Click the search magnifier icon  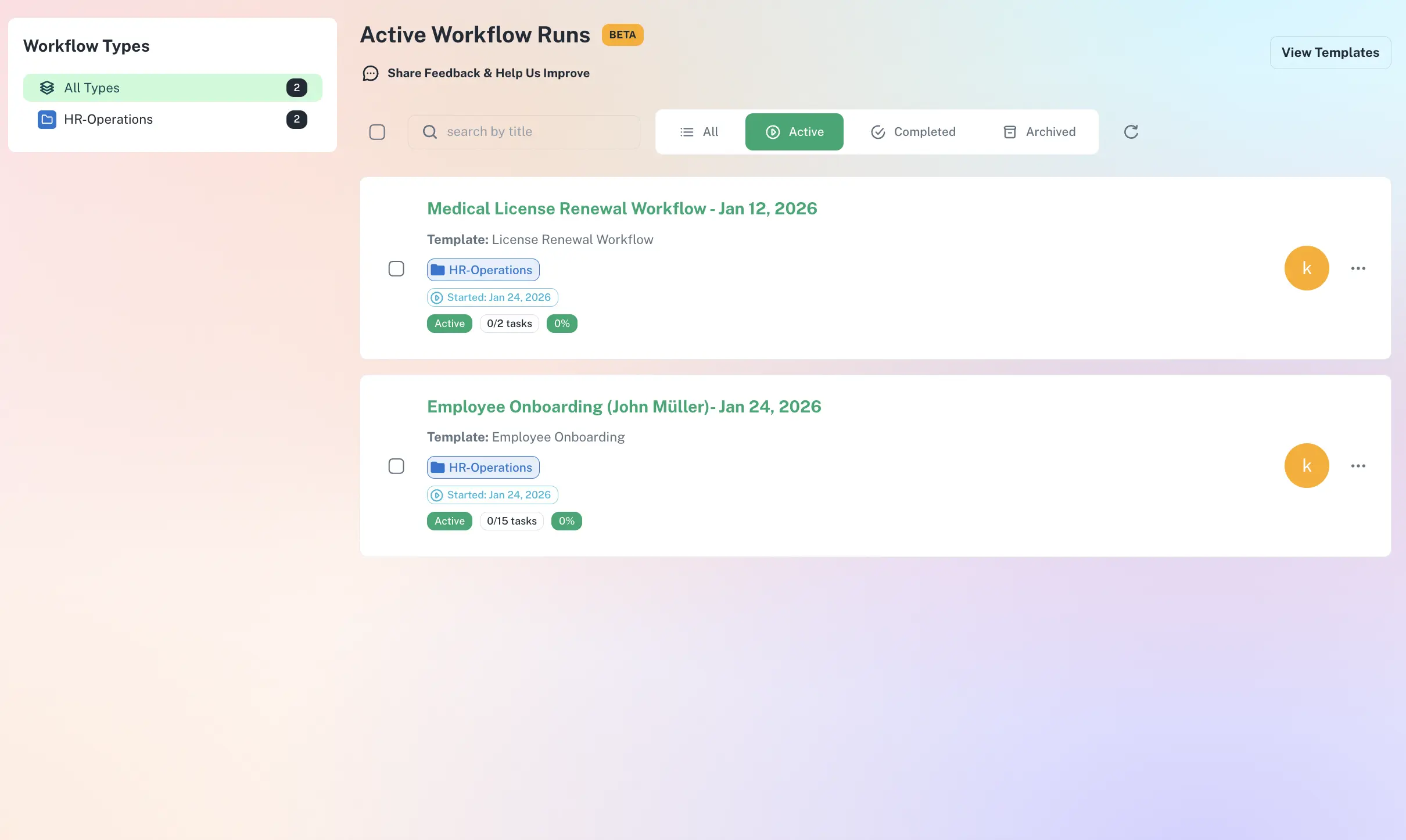pyautogui.click(x=430, y=132)
